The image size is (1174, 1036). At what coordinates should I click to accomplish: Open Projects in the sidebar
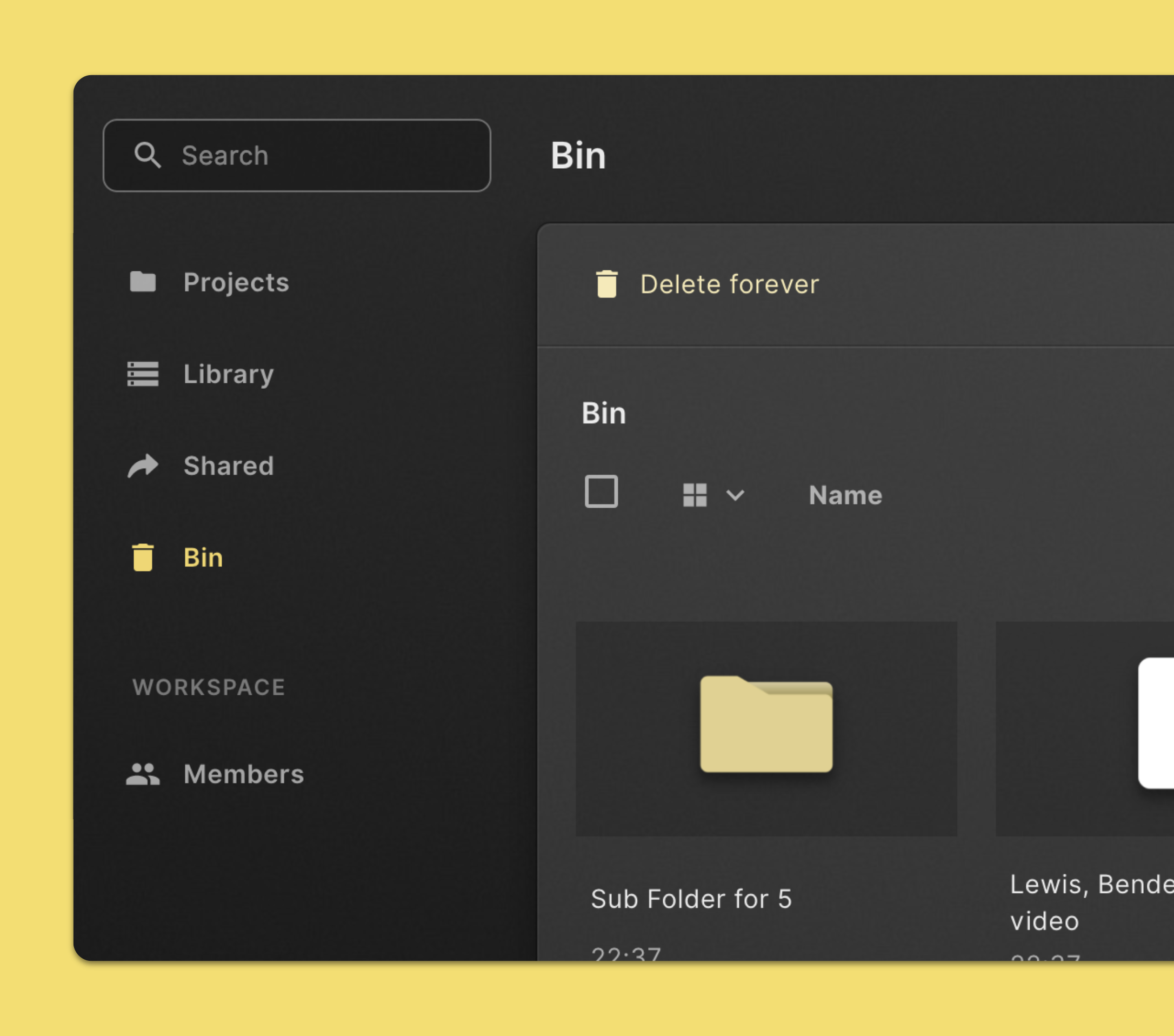(x=236, y=282)
